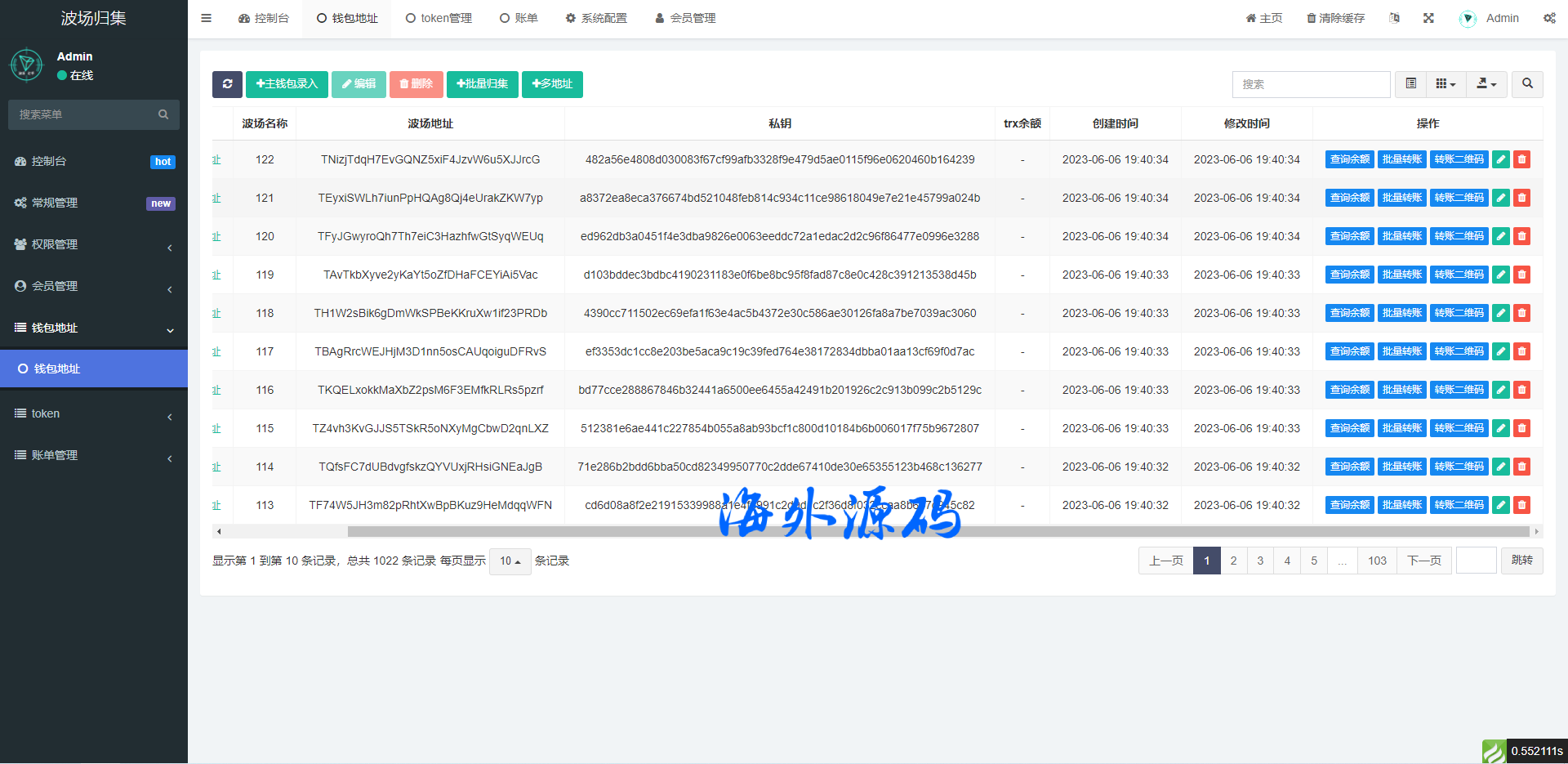Expand the token sidebar menu
Screen dimensions: 1568x764
[x=94, y=413]
